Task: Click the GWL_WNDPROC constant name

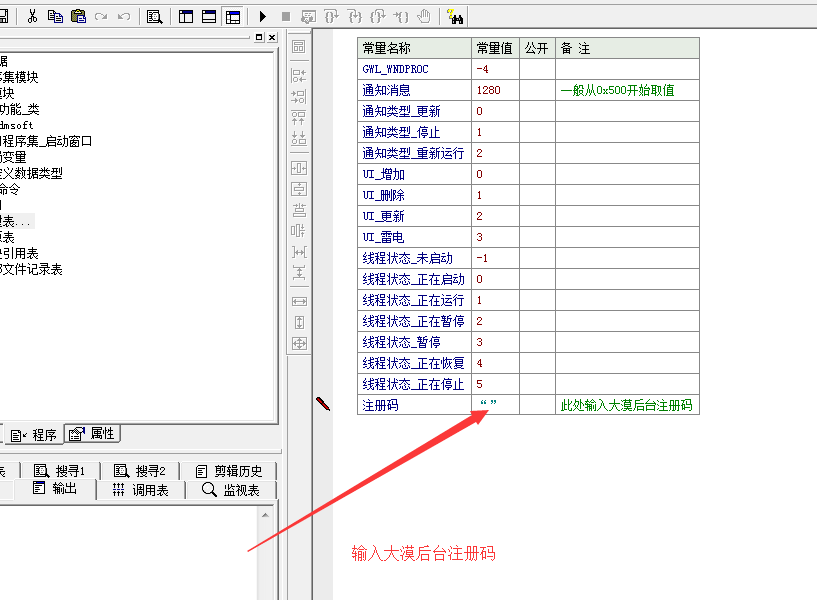Action: coord(395,69)
